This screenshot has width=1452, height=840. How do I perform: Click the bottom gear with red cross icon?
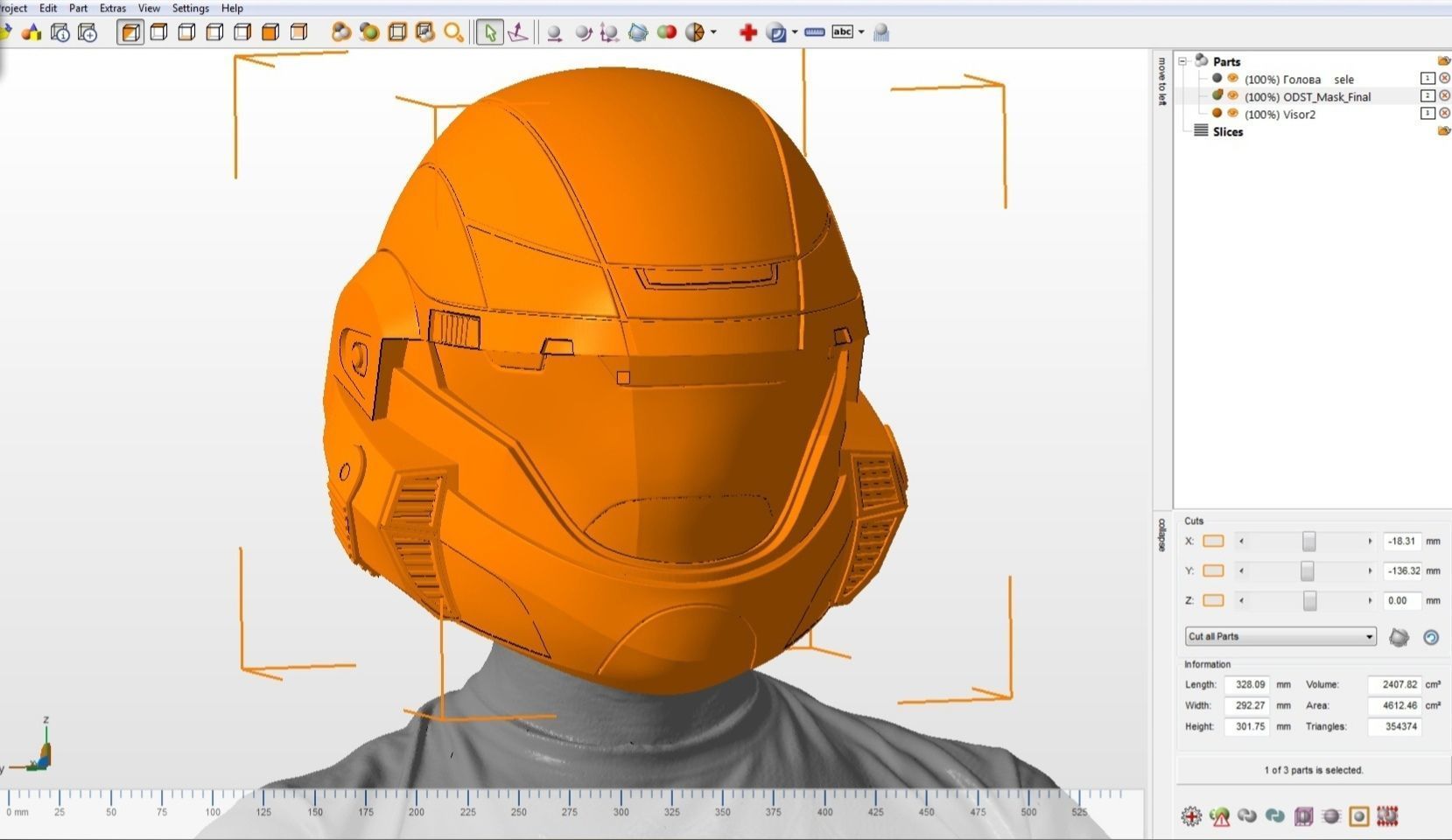pyautogui.click(x=1191, y=816)
